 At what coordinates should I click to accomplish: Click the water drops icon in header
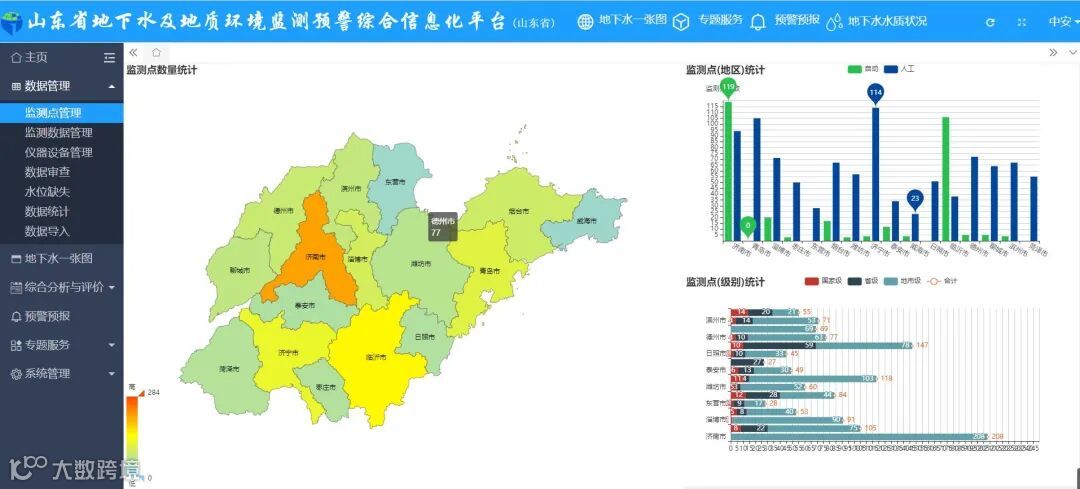834,22
